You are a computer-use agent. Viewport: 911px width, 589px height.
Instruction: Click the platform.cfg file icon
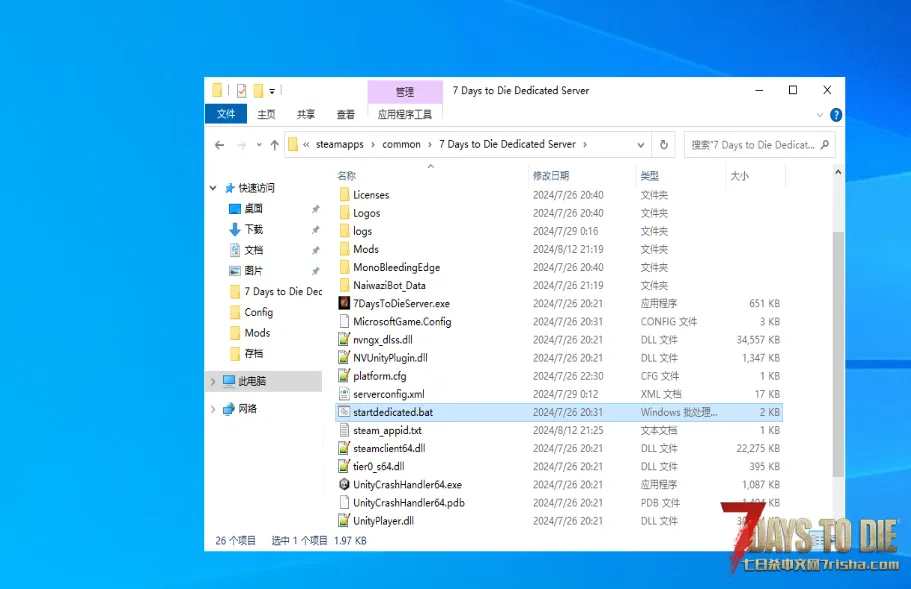tap(344, 376)
